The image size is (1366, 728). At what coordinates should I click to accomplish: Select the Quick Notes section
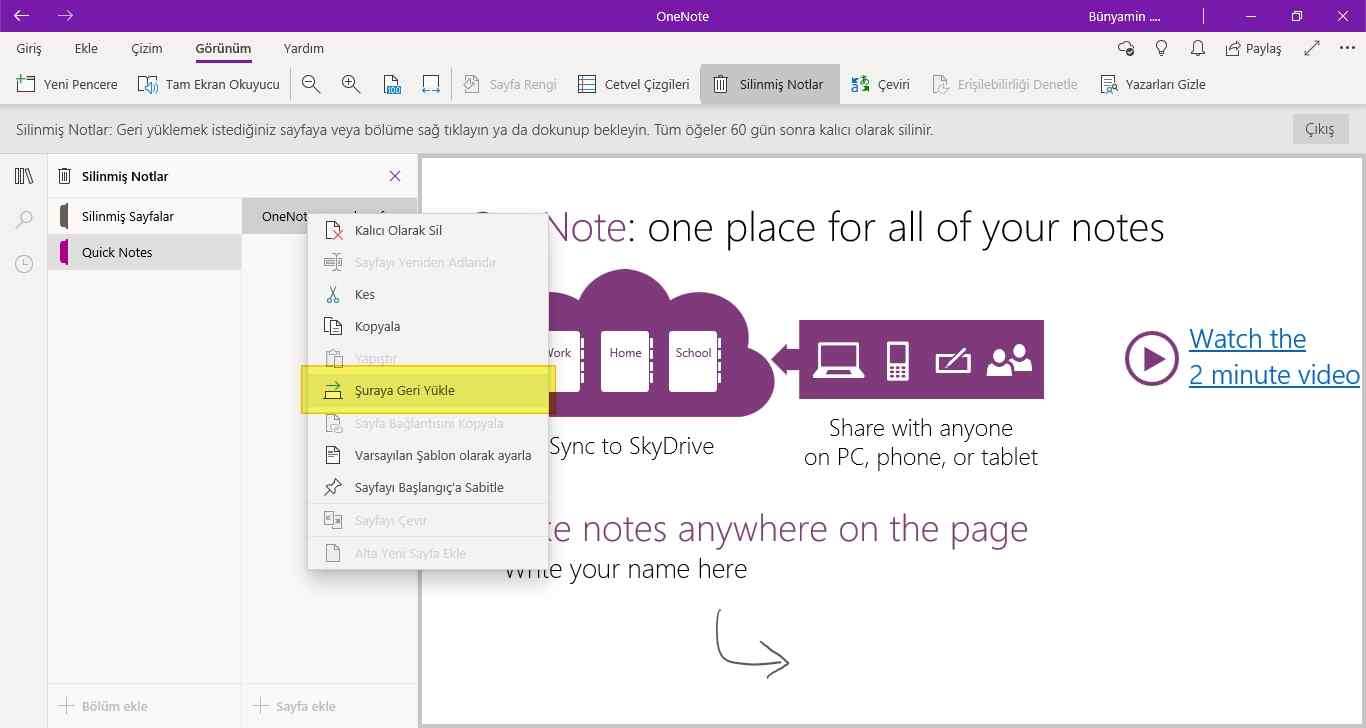pos(144,252)
